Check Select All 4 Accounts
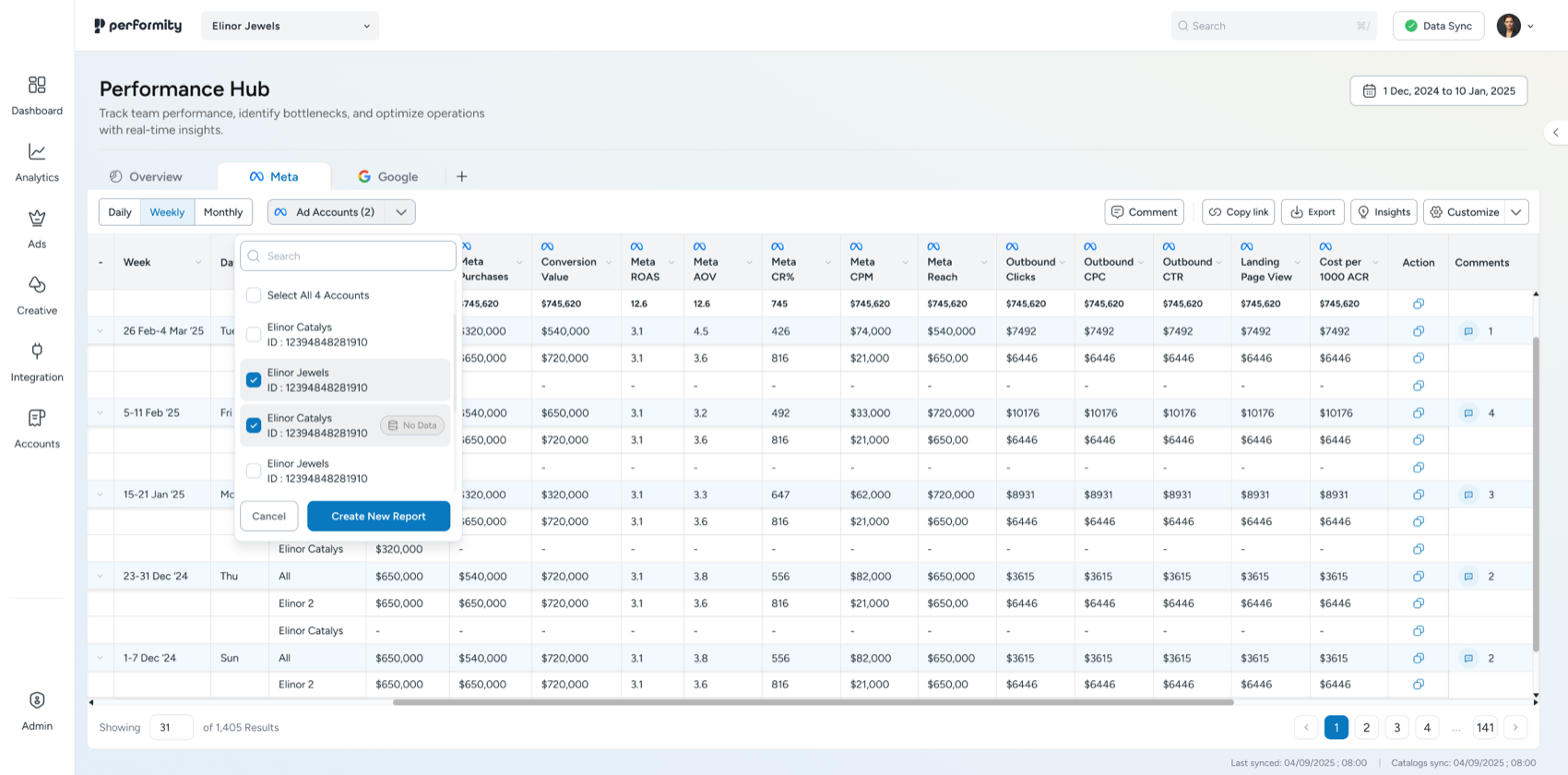 254,295
